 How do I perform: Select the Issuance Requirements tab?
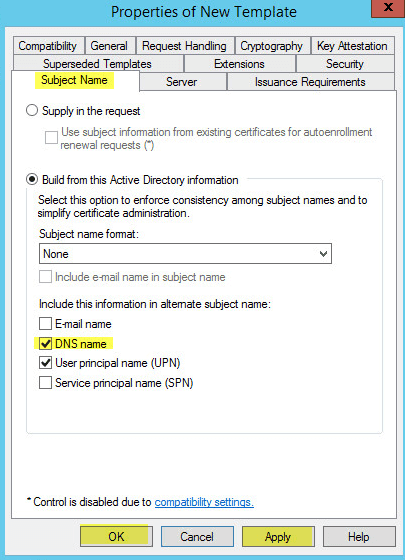pyautogui.click(x=310, y=82)
